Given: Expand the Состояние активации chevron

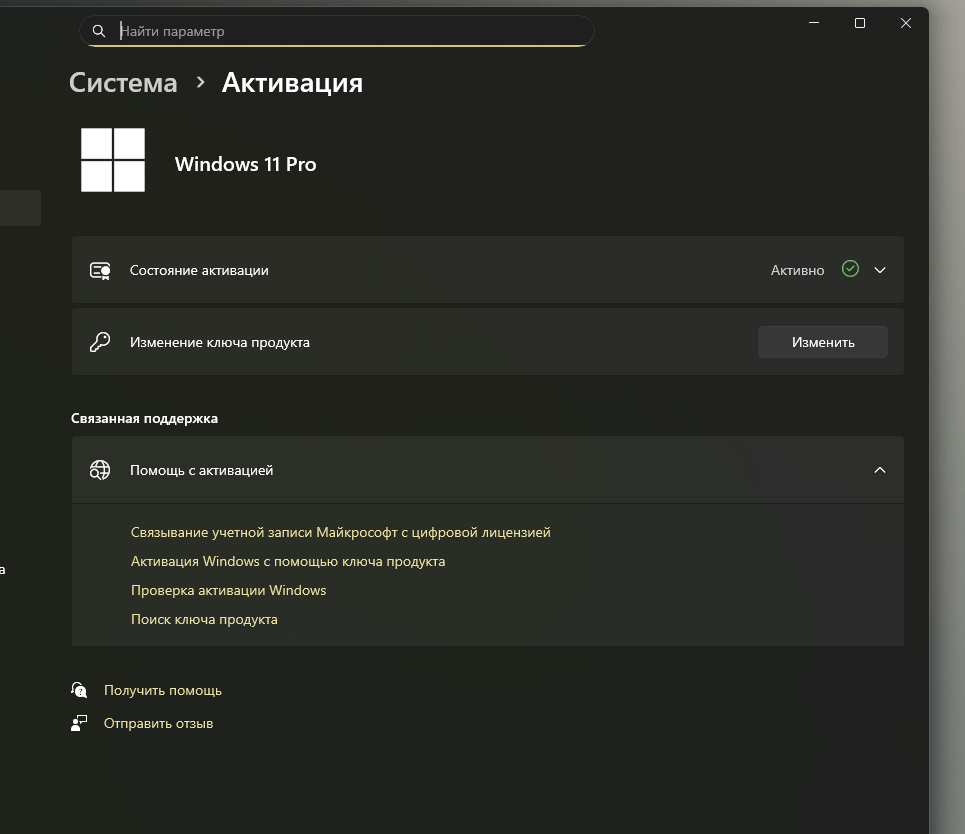Looking at the screenshot, I should pos(880,270).
